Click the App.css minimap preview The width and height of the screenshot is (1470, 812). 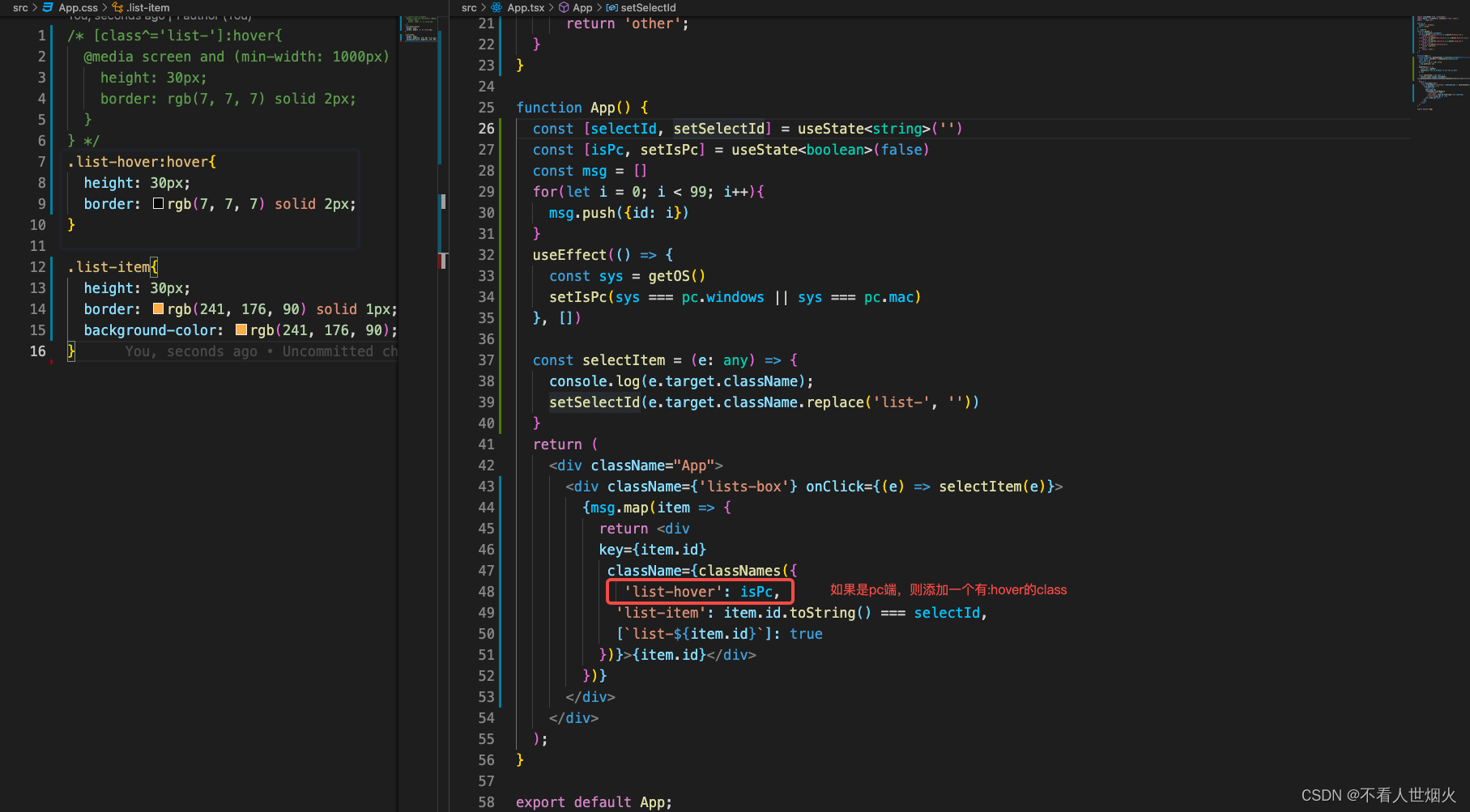[x=420, y=28]
